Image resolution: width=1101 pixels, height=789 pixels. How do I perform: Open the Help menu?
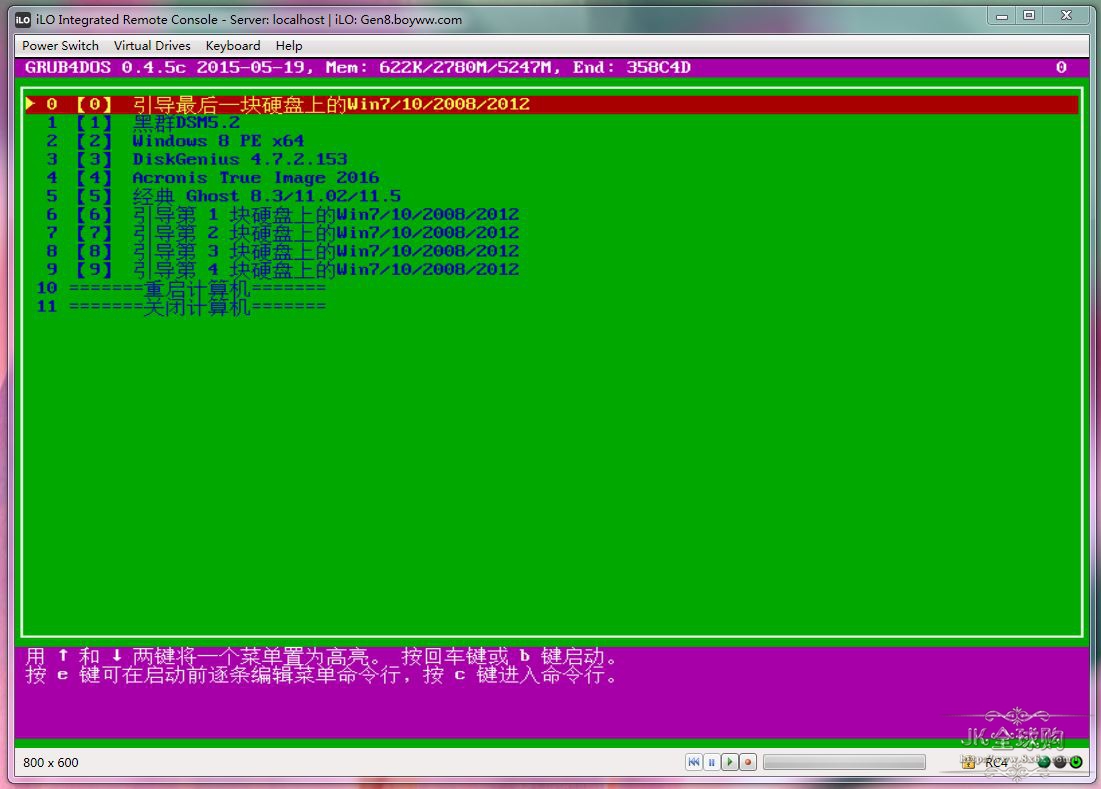(289, 45)
